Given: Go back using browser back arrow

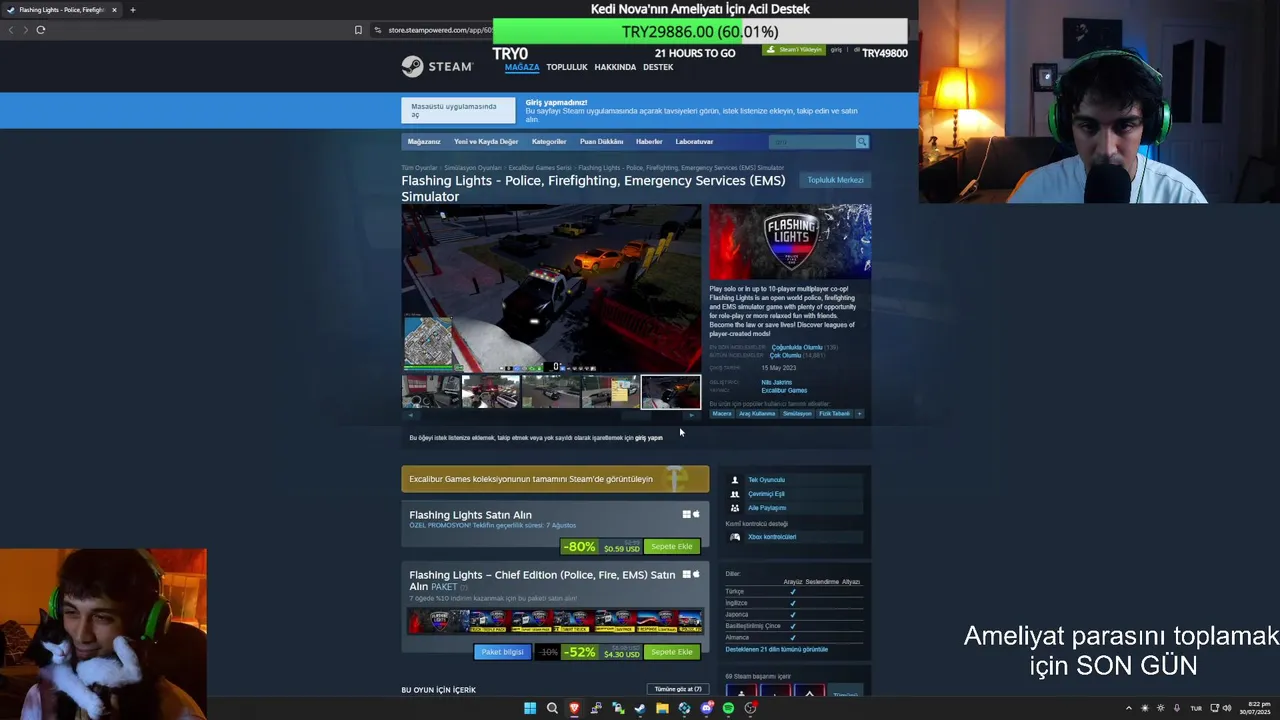Looking at the screenshot, I should [x=11, y=30].
